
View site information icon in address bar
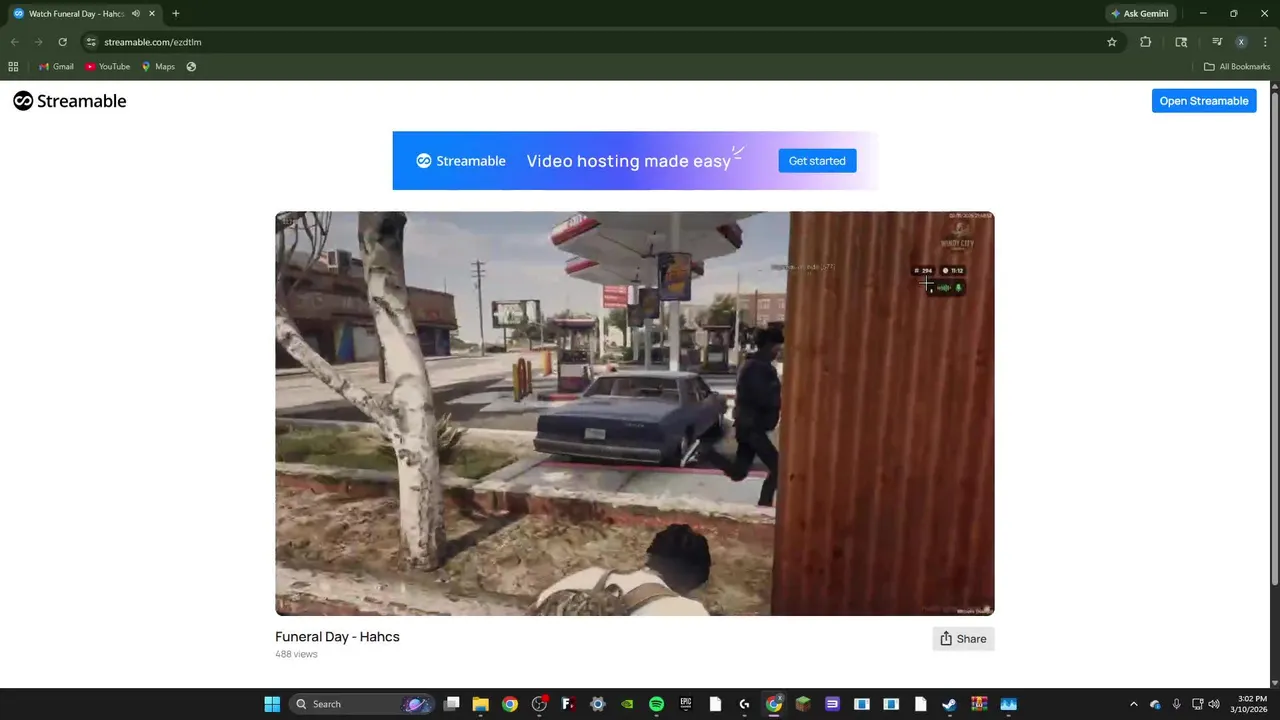[x=91, y=42]
